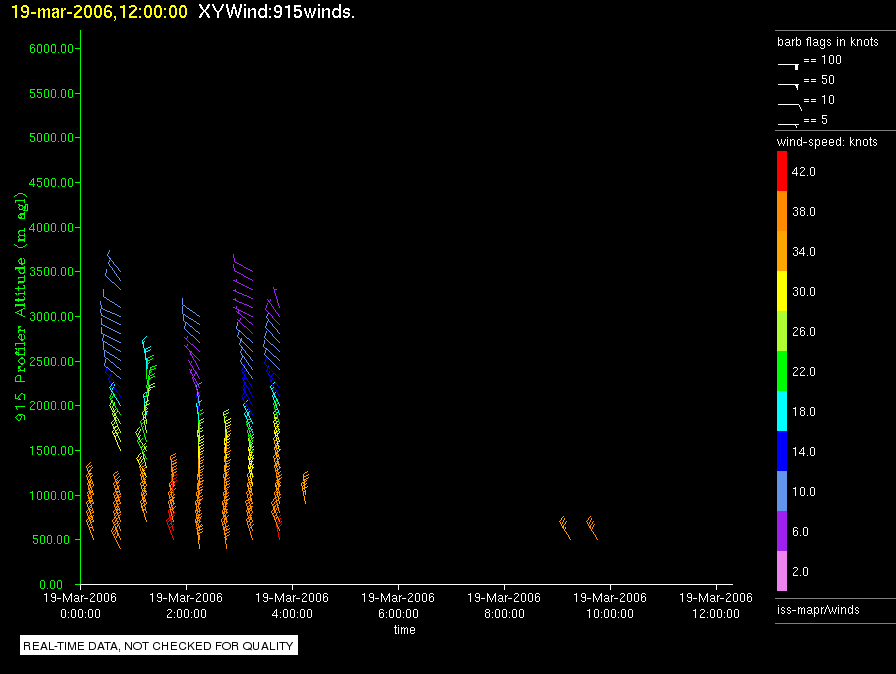Click the pink 2.0 knots color swatch
Image resolution: width=896 pixels, height=674 pixels.
click(782, 571)
